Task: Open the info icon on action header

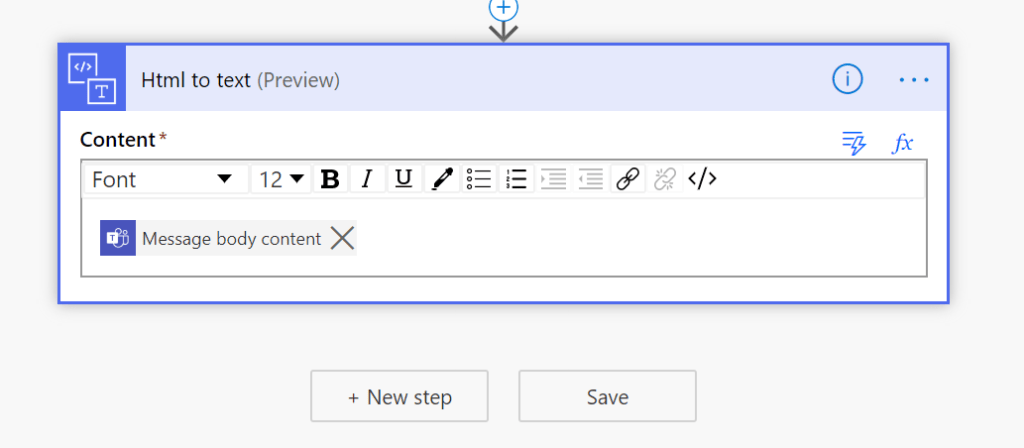Action: click(847, 79)
